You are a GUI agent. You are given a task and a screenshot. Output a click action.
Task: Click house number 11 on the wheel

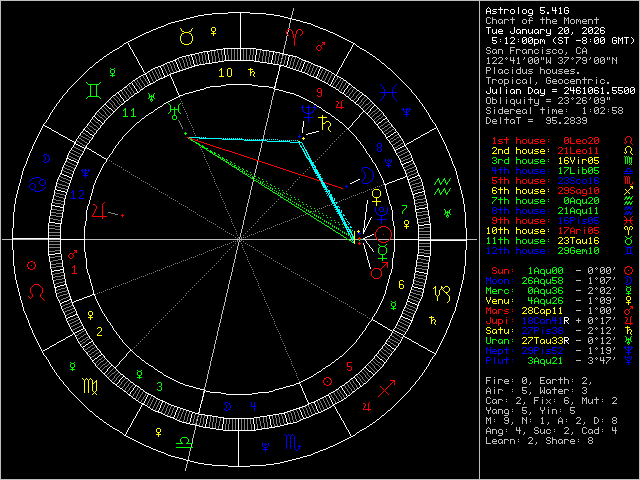click(129, 113)
